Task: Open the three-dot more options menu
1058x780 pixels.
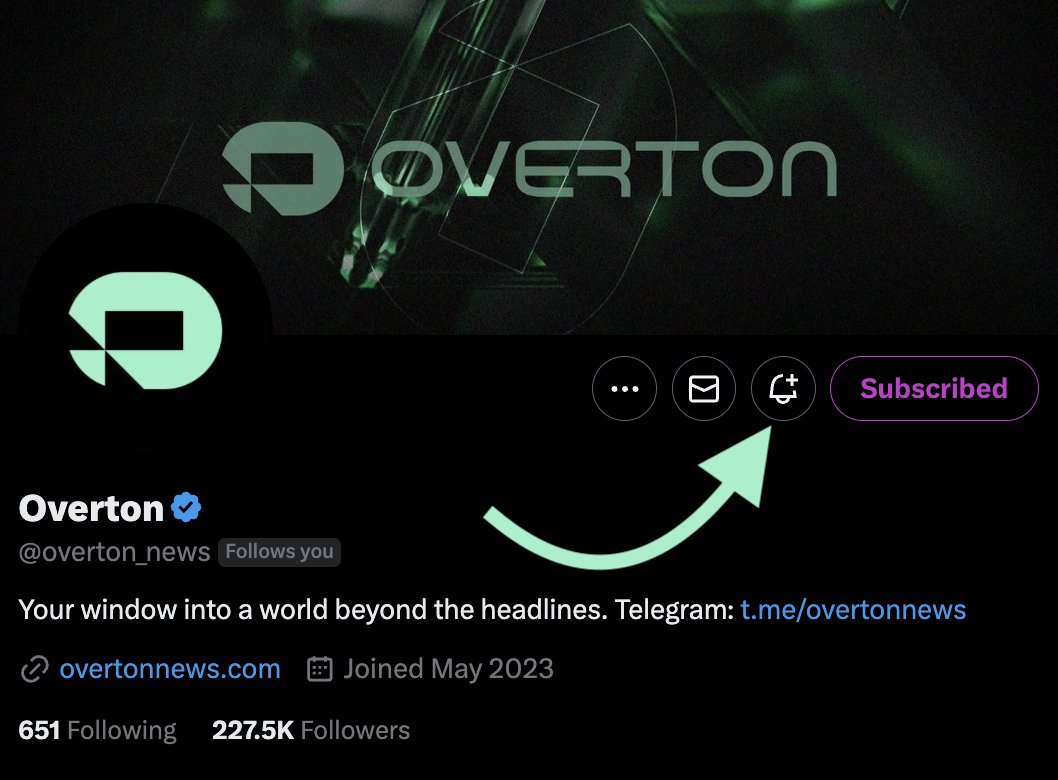Action: (624, 389)
